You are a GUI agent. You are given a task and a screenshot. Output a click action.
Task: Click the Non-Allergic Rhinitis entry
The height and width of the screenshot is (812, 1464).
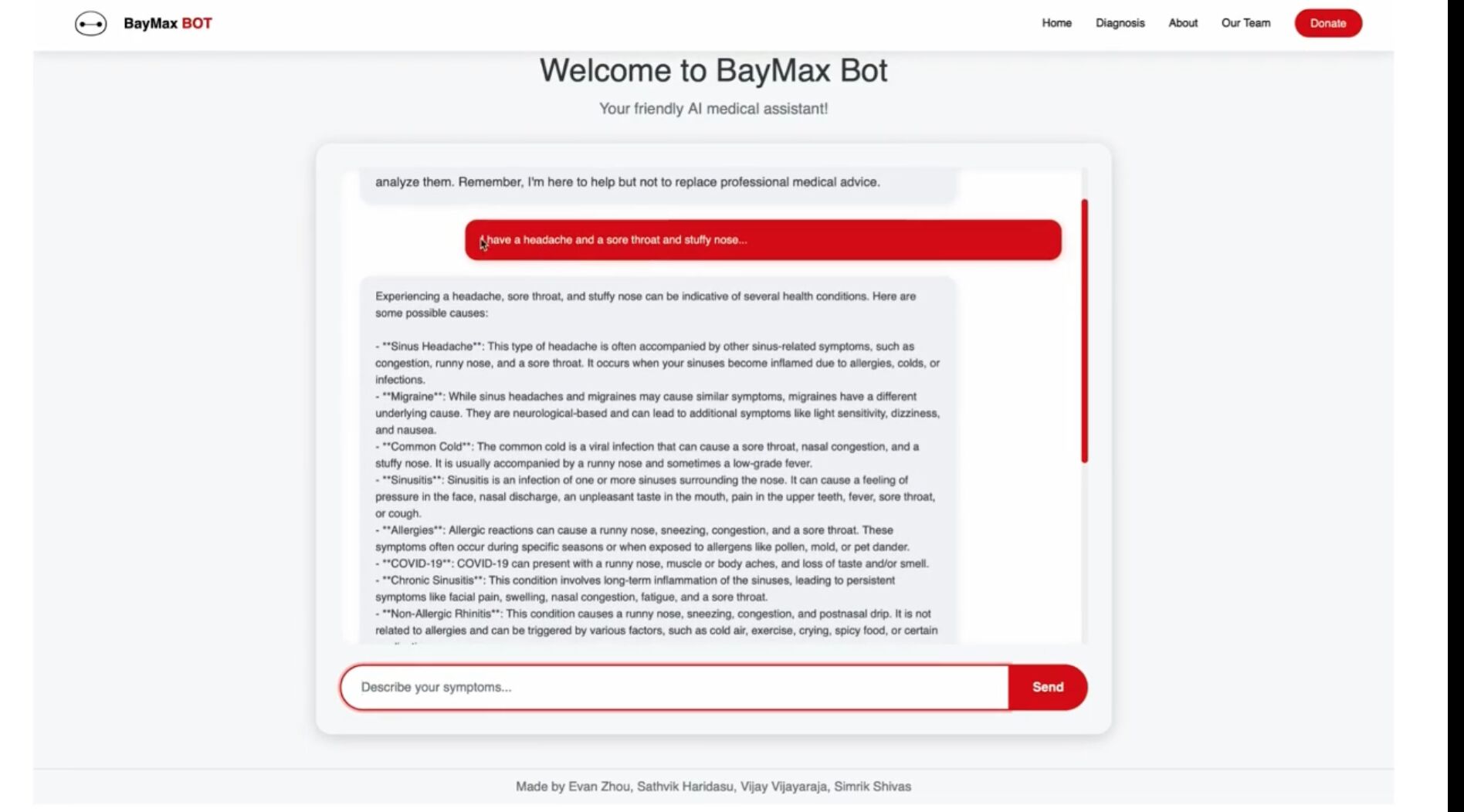point(657,622)
